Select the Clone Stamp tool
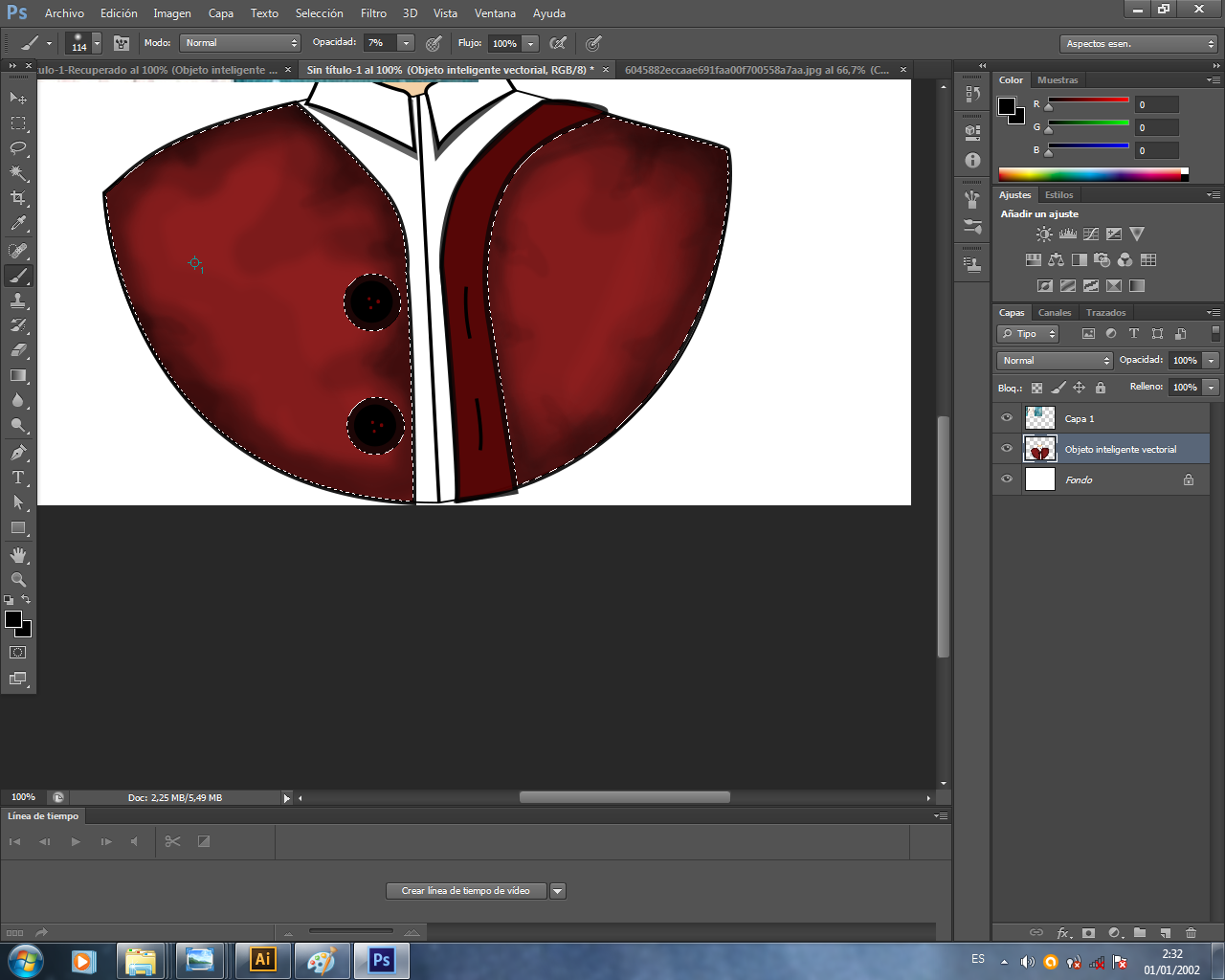 click(18, 301)
